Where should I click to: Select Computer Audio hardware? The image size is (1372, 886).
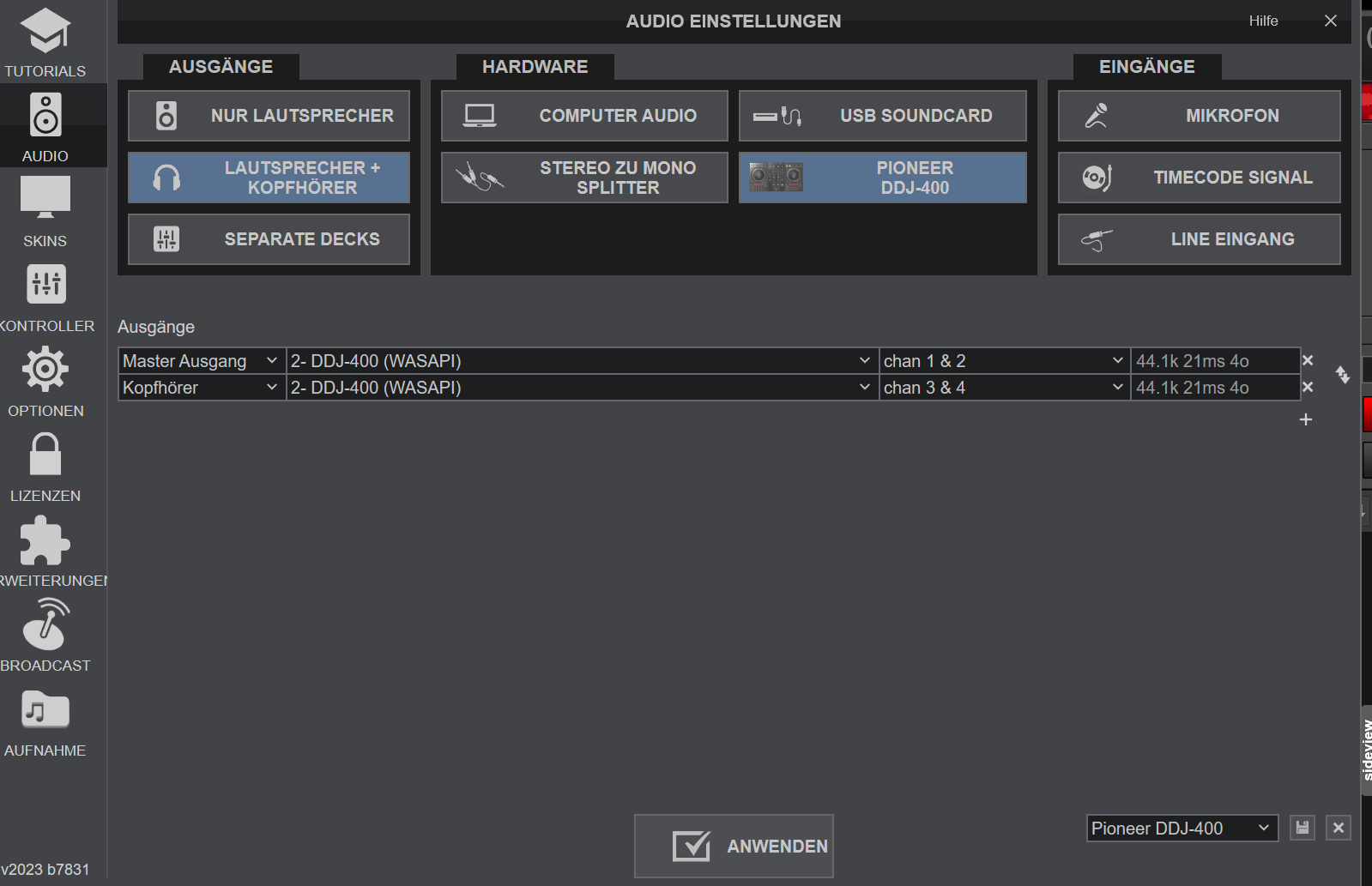584,116
